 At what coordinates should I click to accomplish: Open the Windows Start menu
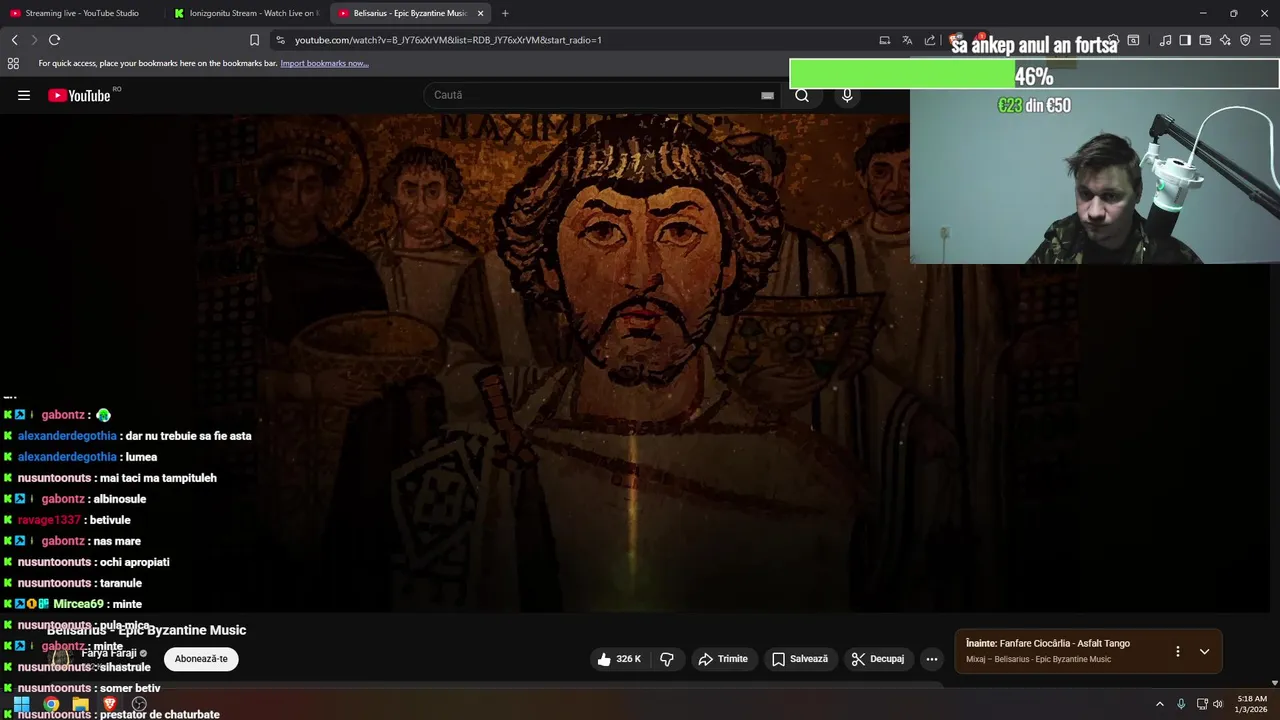(x=21, y=704)
